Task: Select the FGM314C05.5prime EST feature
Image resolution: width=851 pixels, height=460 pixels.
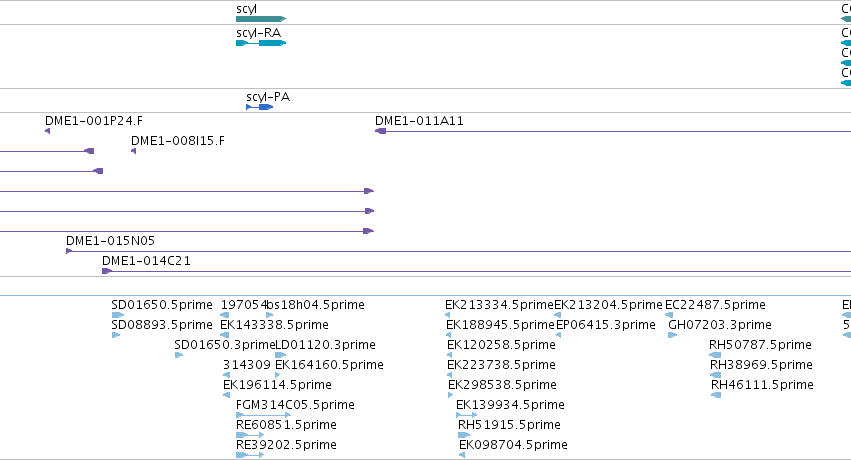Action: click(x=263, y=415)
